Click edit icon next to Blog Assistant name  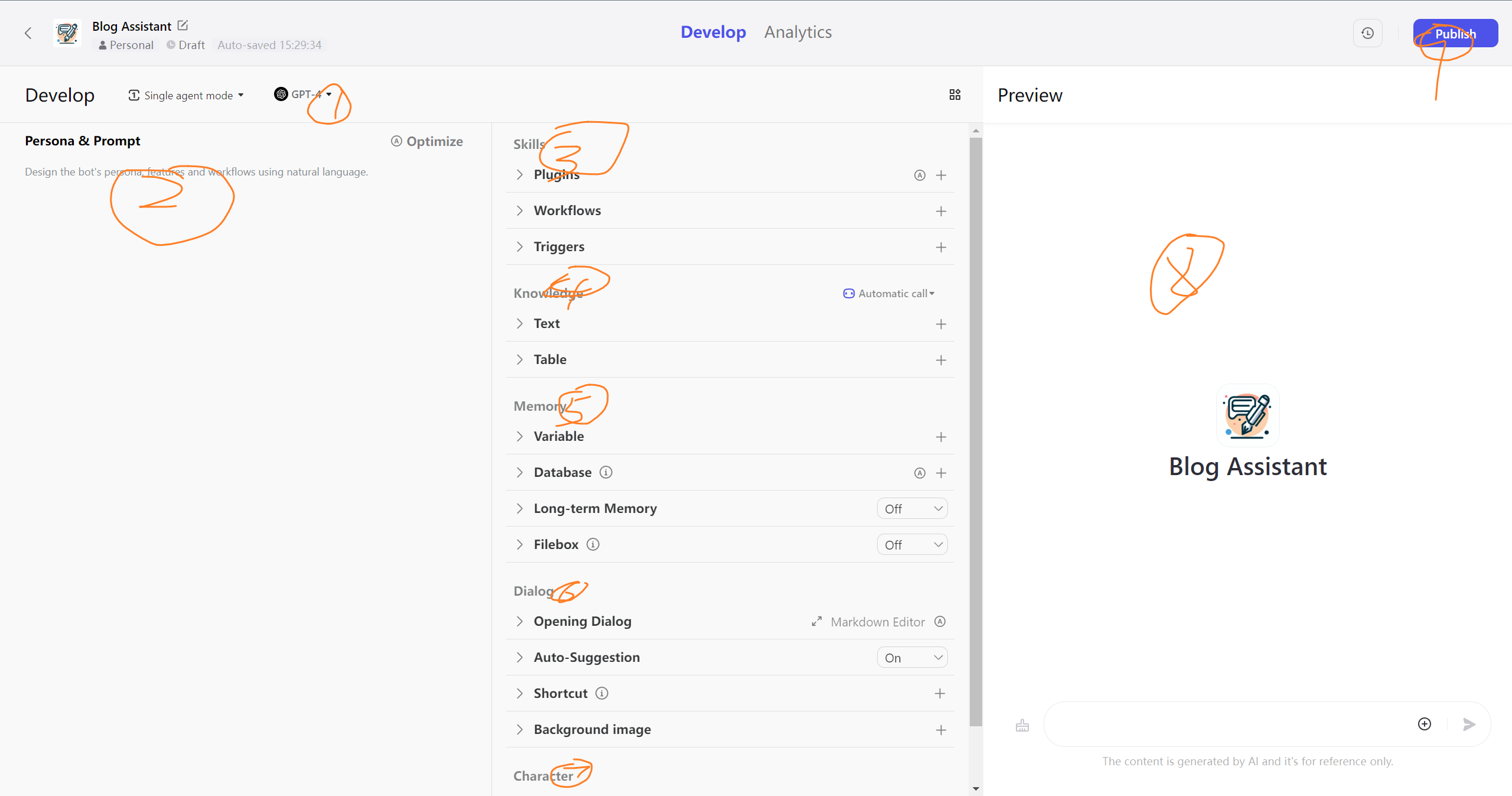[183, 25]
